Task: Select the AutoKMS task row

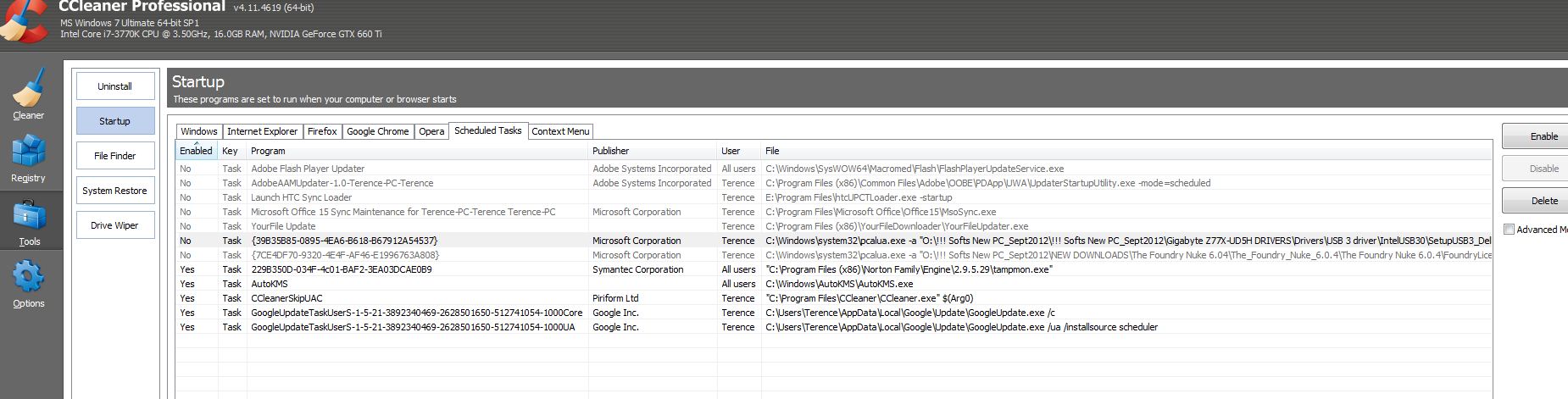Action: (x=834, y=284)
